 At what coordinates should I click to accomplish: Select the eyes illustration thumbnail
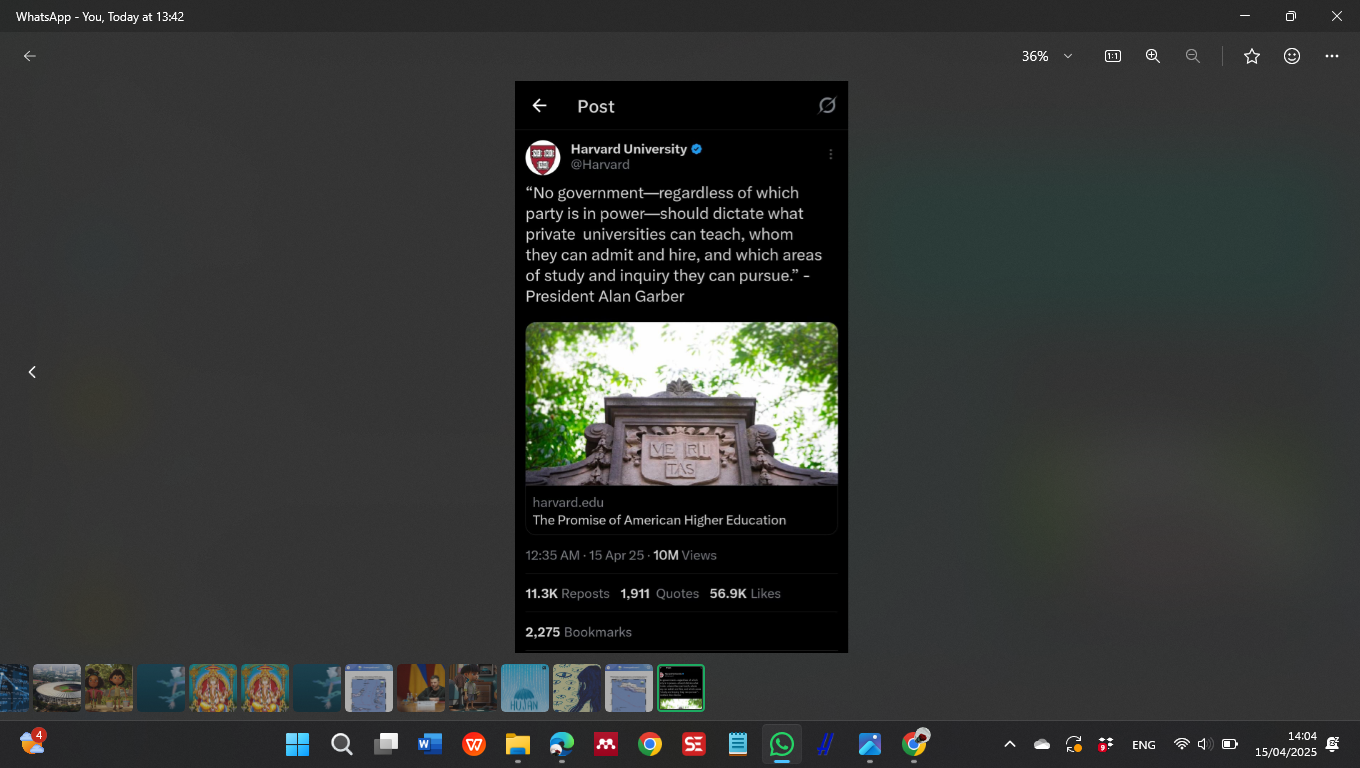[x=577, y=688]
